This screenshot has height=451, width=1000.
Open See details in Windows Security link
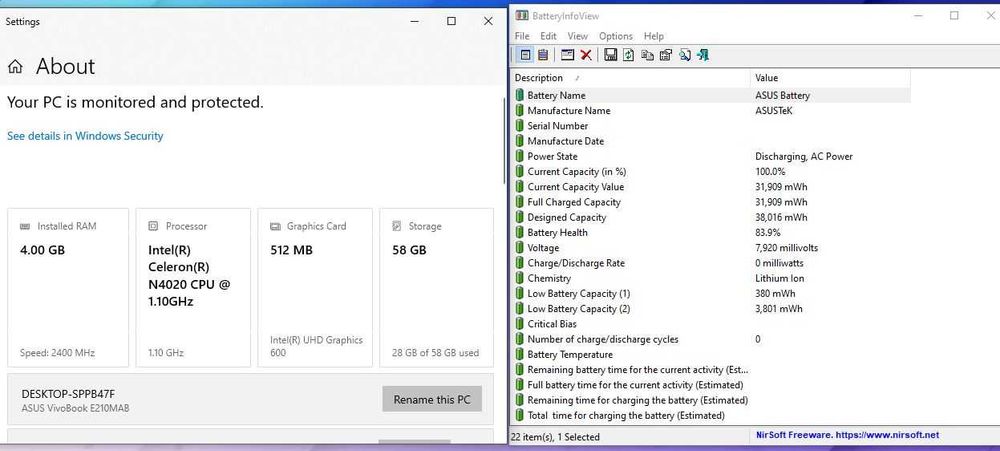[x=85, y=136]
